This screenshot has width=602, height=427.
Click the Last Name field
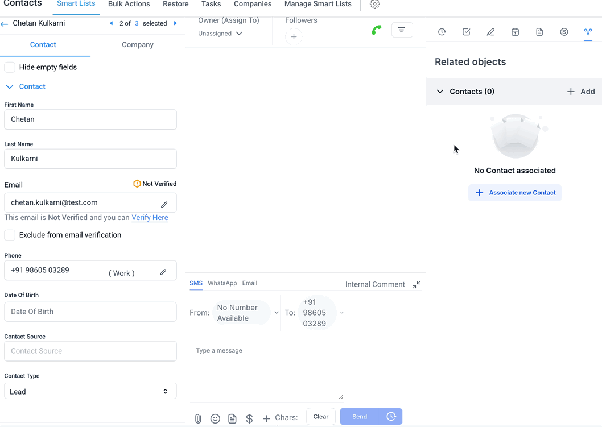coord(91,159)
